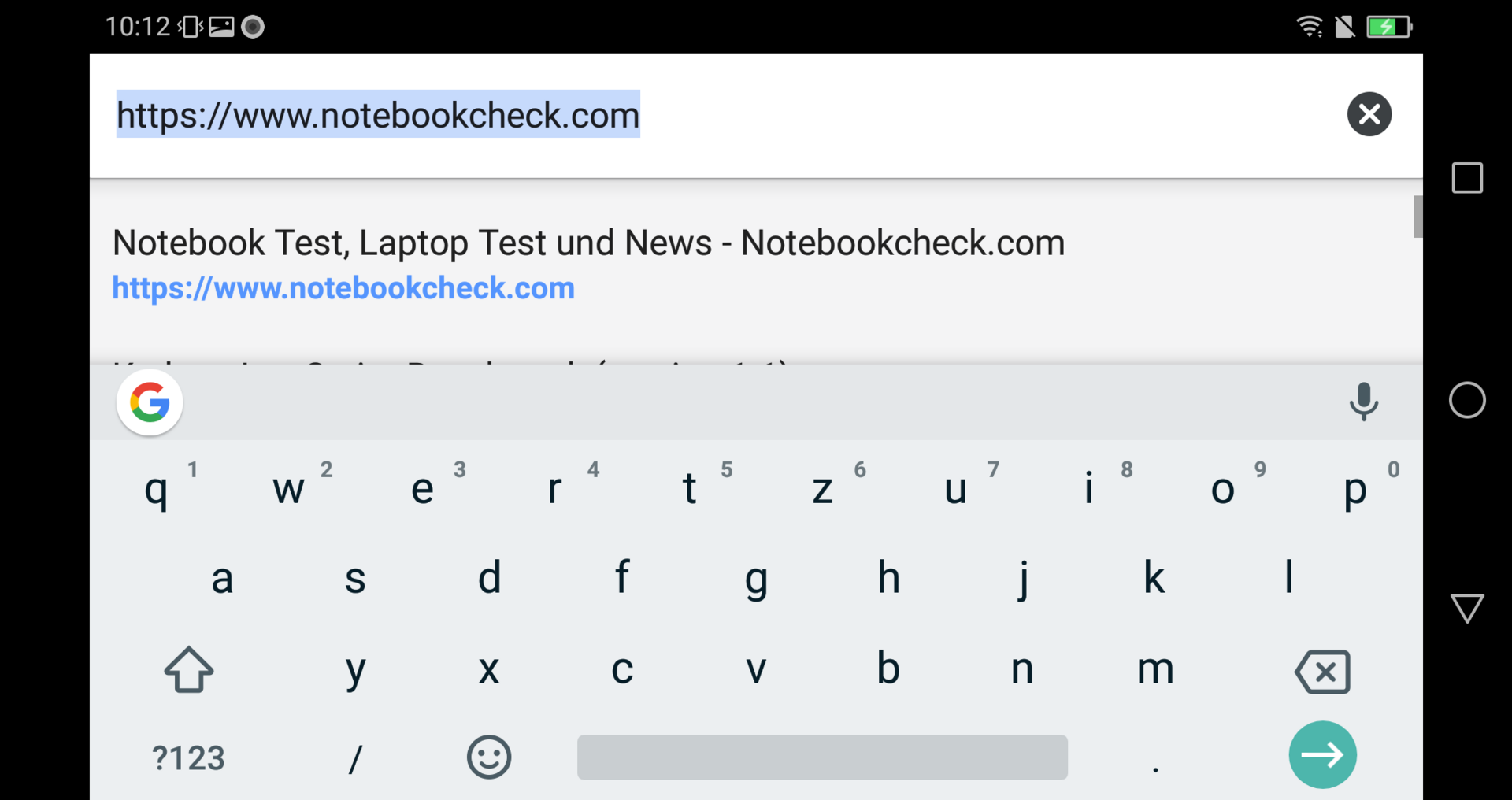Tap the Google G search icon
This screenshot has width=1512, height=800.
click(x=150, y=402)
